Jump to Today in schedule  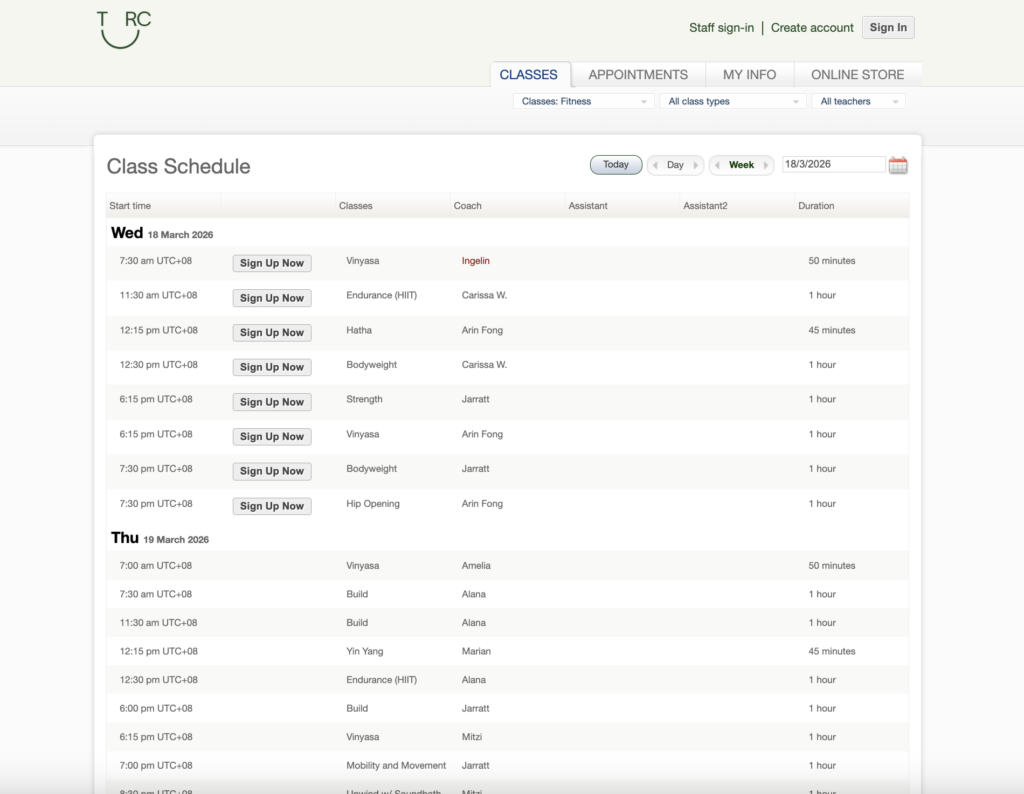tap(616, 165)
